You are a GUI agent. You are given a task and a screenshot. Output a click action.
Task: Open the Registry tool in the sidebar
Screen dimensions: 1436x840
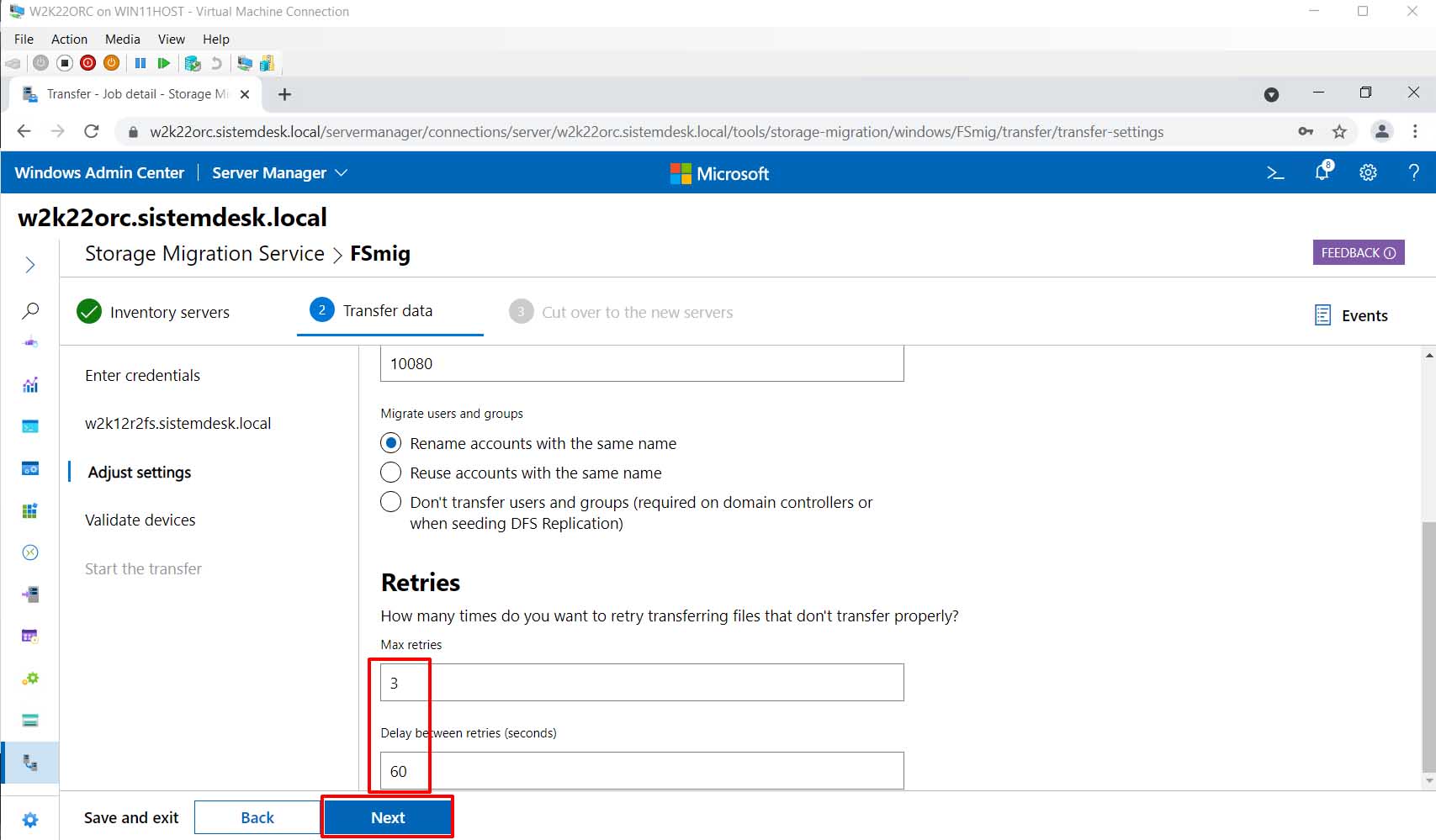(30, 510)
